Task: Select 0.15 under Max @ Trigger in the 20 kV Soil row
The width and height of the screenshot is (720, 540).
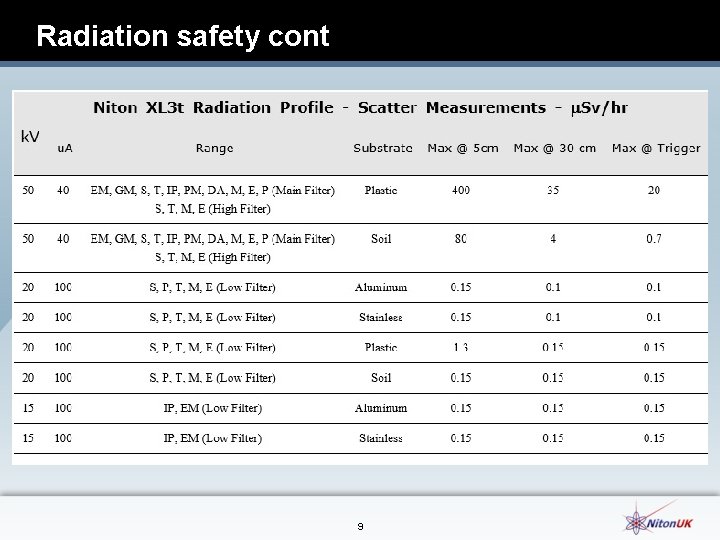Action: (x=654, y=378)
